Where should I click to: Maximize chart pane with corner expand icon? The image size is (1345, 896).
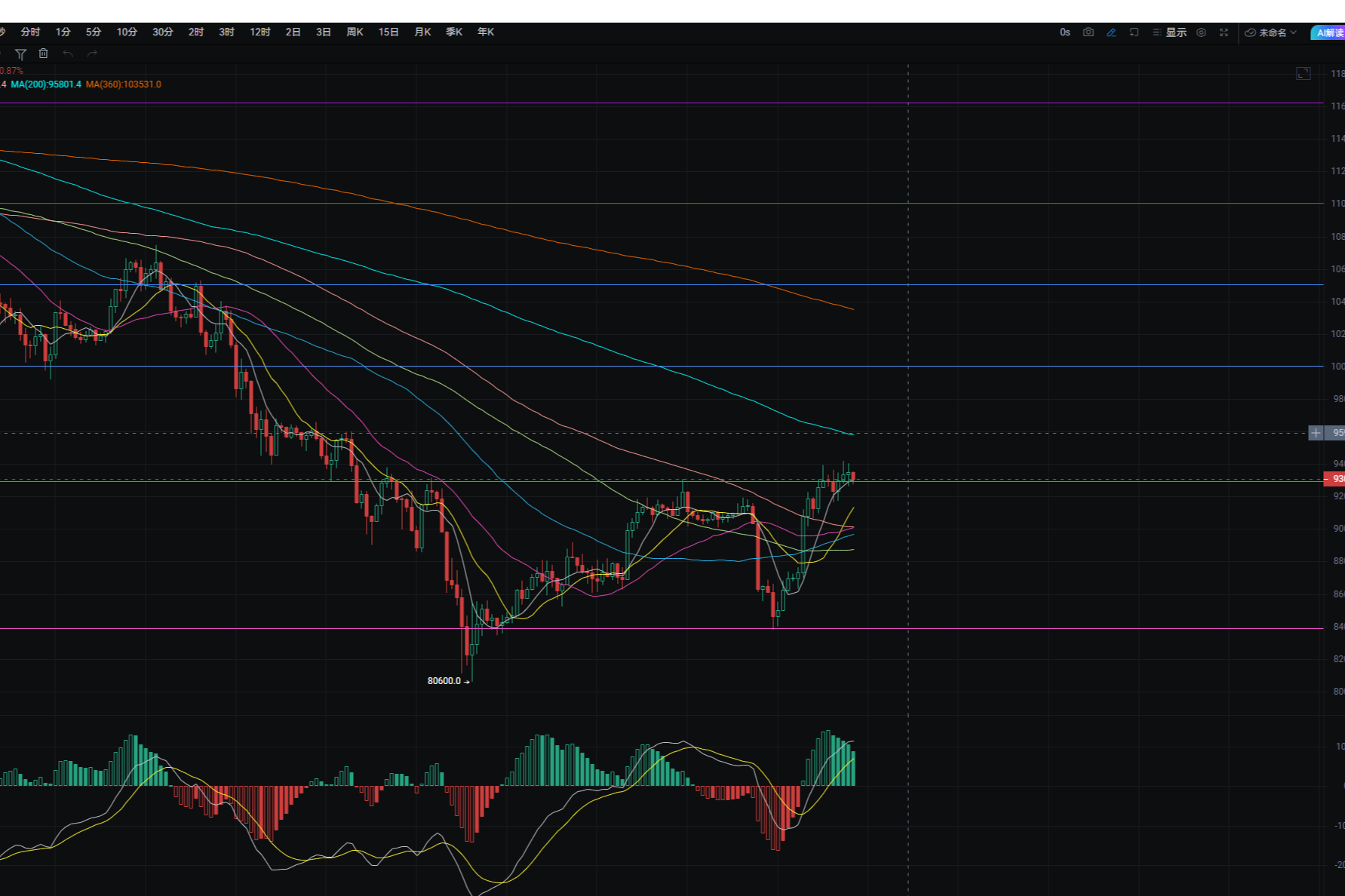pos(1303,74)
